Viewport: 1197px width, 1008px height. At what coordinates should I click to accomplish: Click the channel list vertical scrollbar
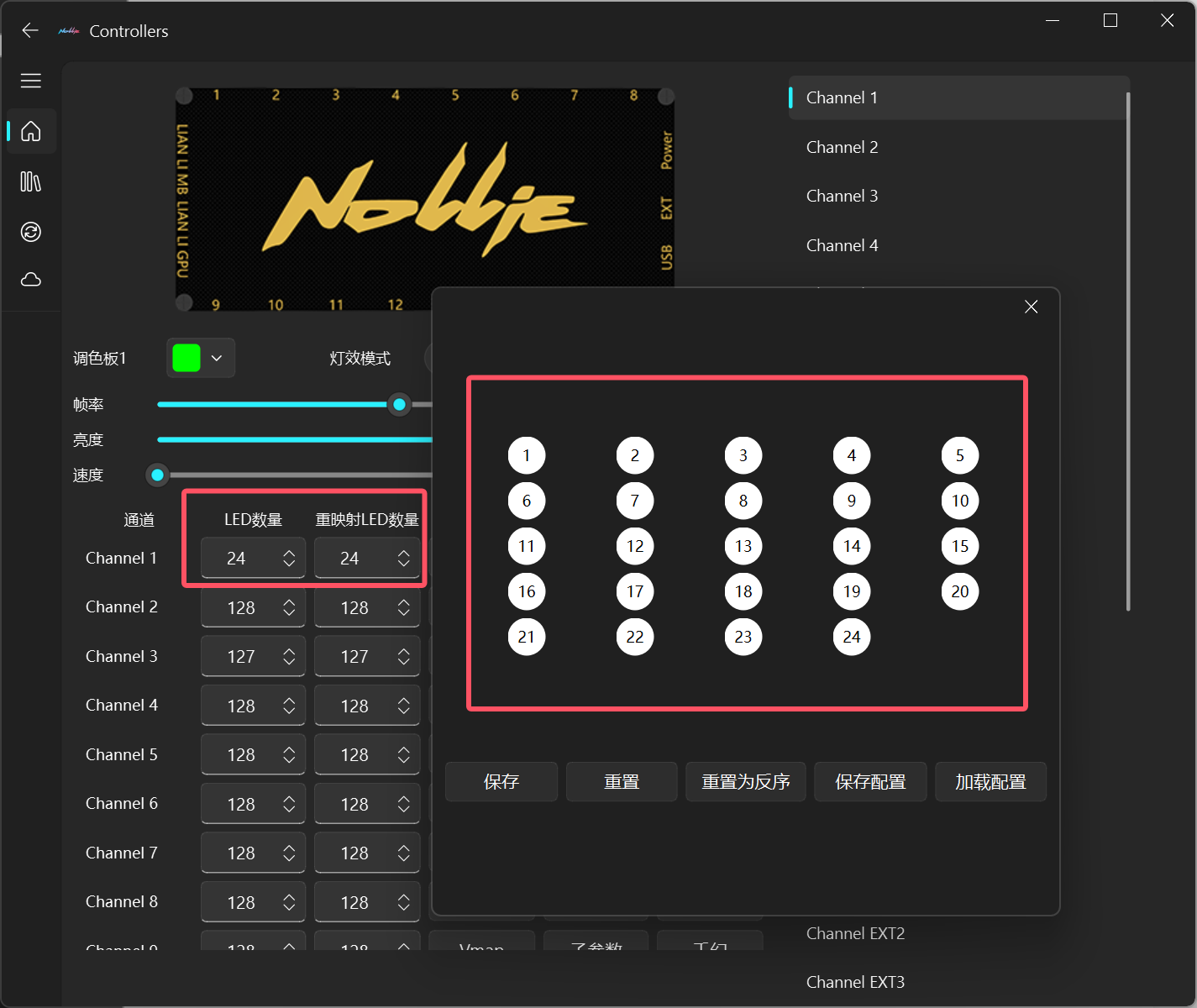(1127, 351)
